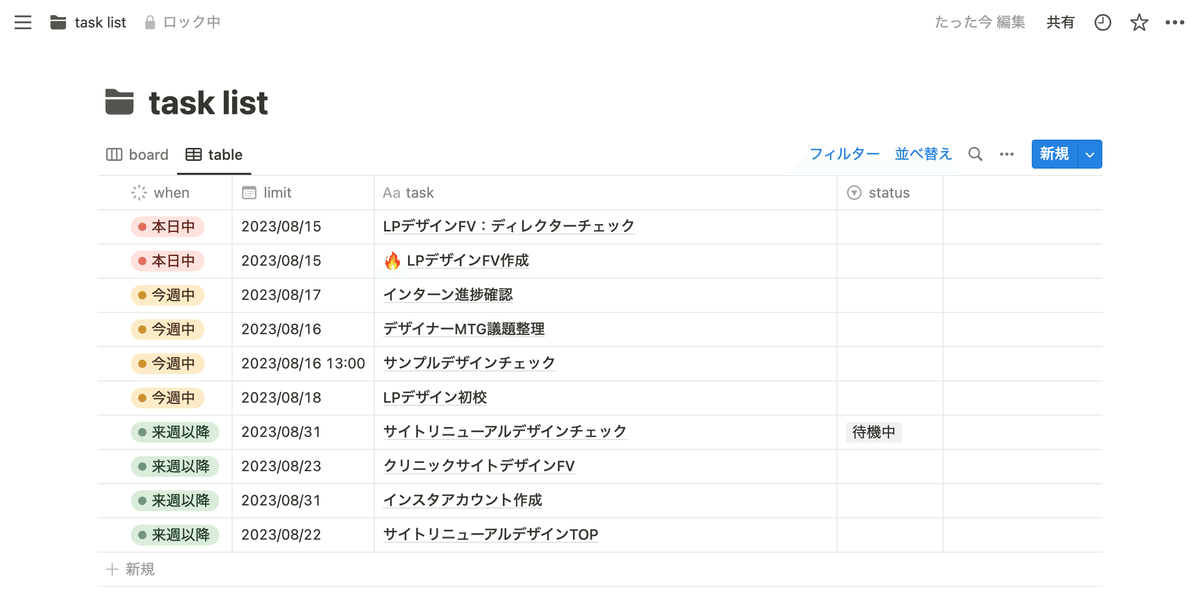The image size is (1200, 603).
Task: Open the 本日中 tag selector in when column
Action: click(171, 226)
